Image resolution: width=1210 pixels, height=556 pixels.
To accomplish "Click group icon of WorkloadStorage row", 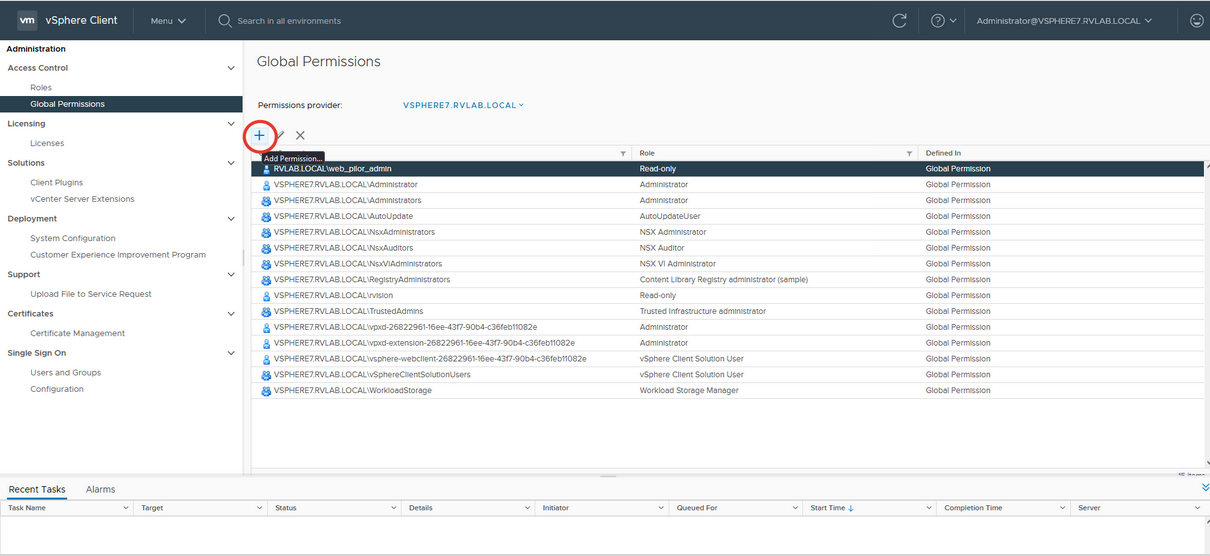I will pos(266,391).
